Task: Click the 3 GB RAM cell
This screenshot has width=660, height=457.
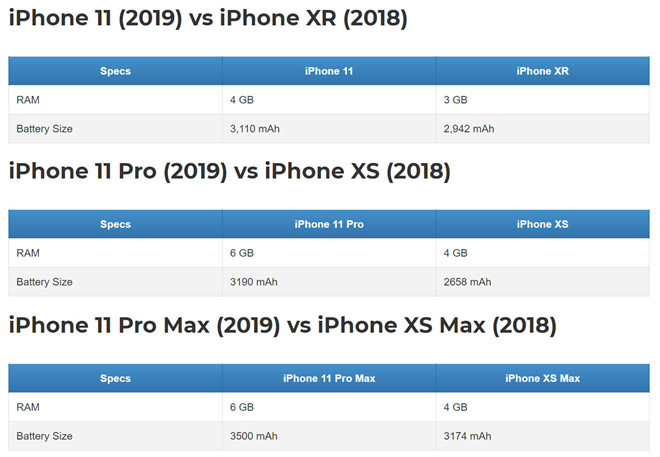Action: tap(456, 100)
